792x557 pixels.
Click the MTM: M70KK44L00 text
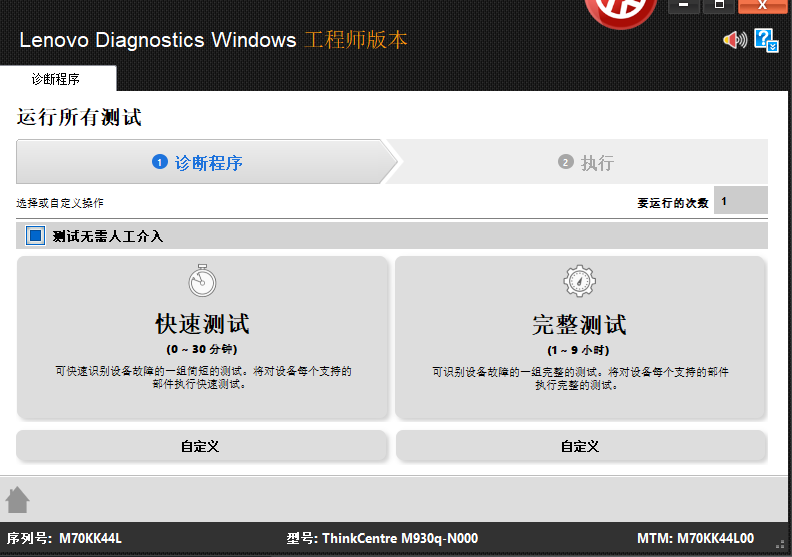696,538
